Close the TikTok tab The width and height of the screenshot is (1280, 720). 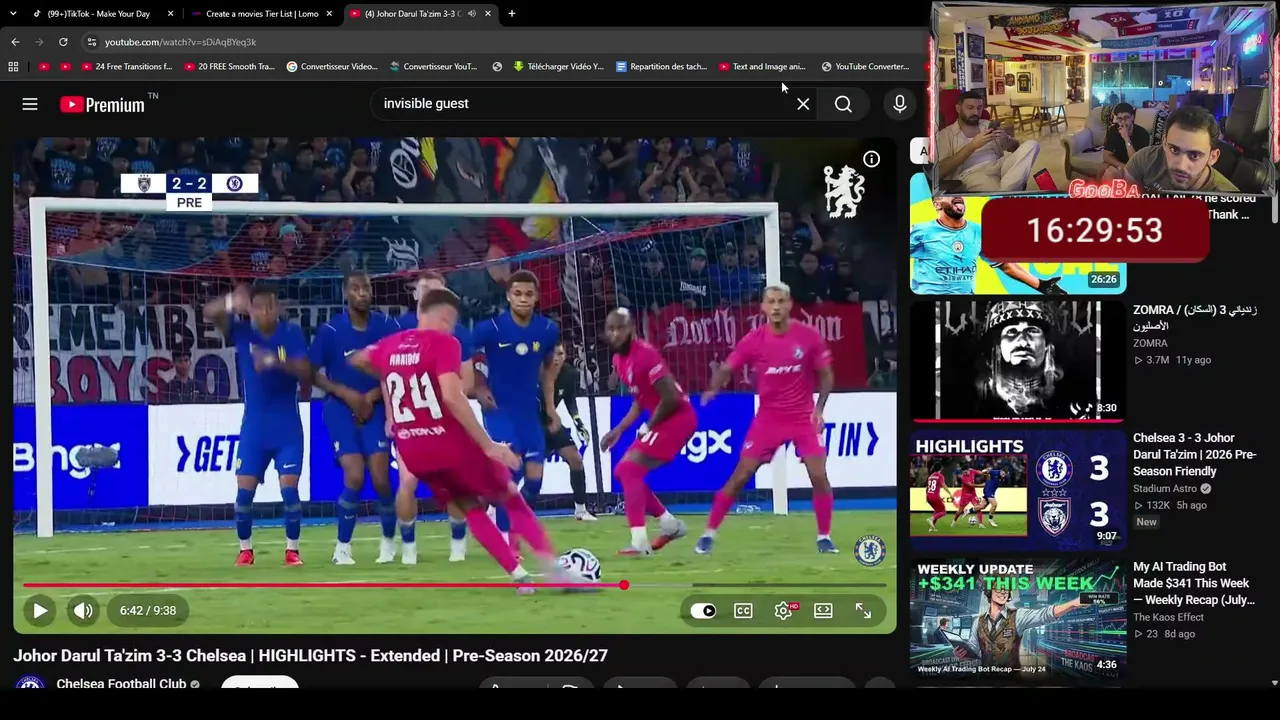(x=171, y=14)
